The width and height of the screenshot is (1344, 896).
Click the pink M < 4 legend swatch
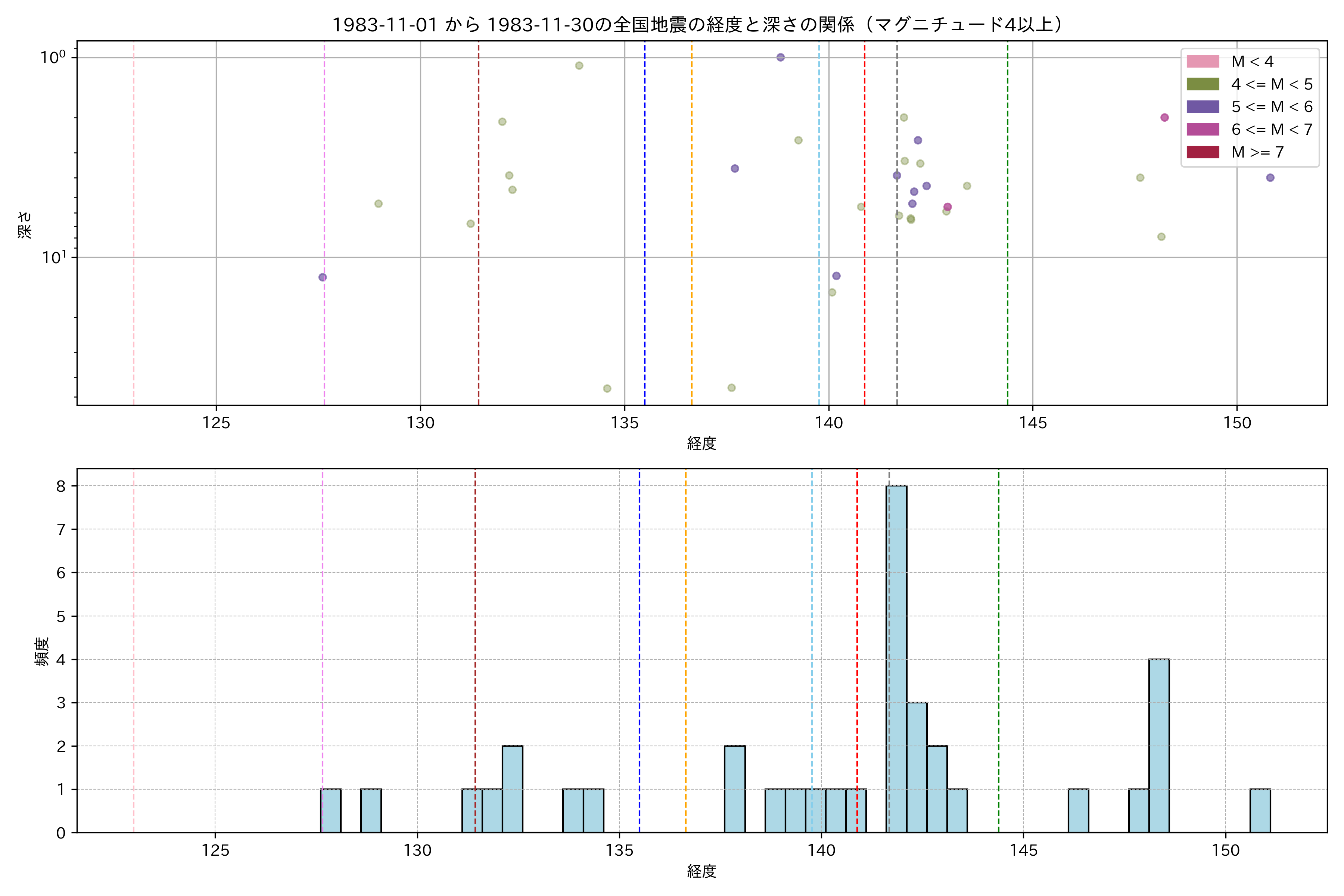coord(1202,61)
